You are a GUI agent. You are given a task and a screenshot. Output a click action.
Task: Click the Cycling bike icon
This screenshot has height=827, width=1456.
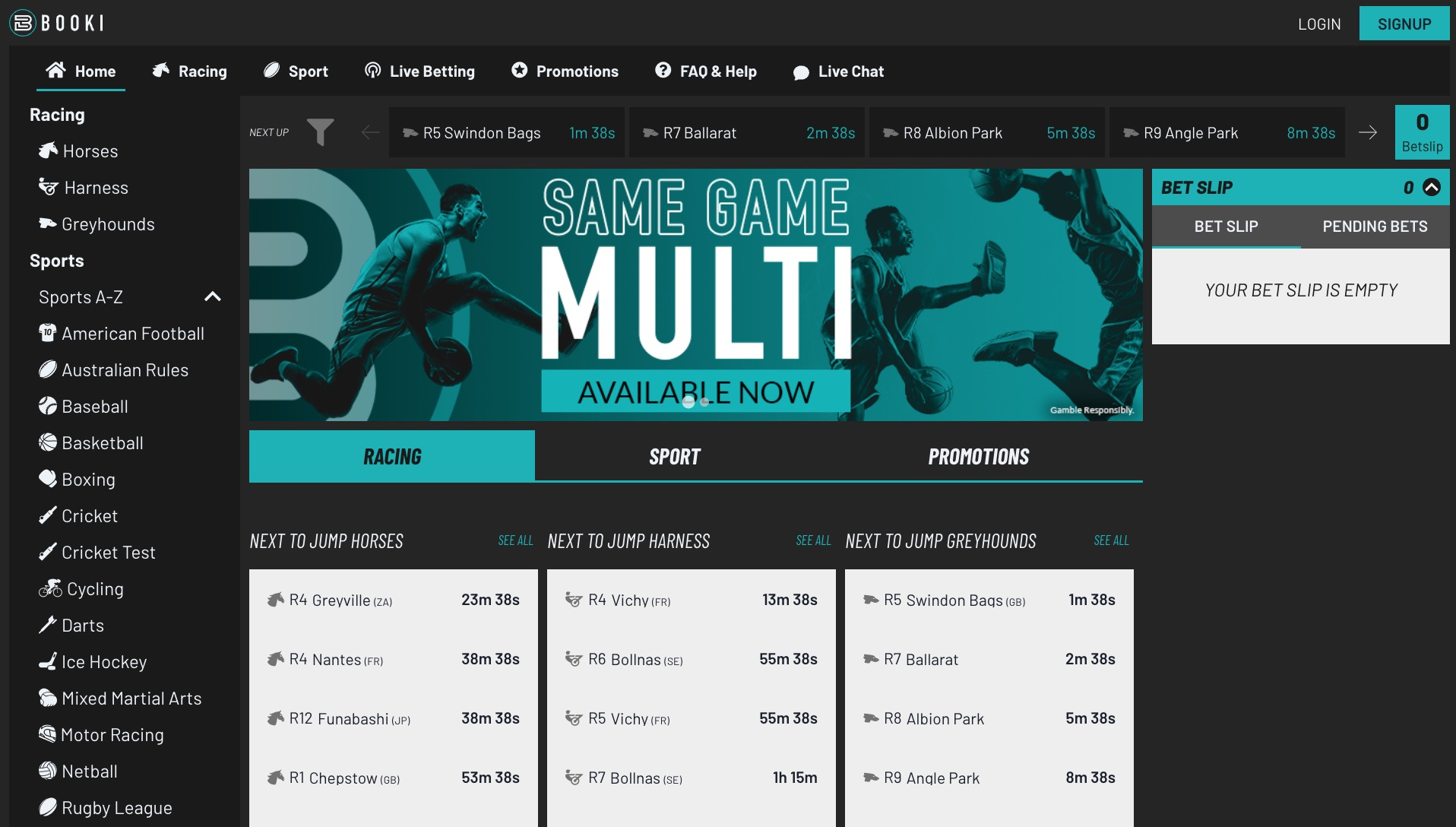pyautogui.click(x=50, y=588)
